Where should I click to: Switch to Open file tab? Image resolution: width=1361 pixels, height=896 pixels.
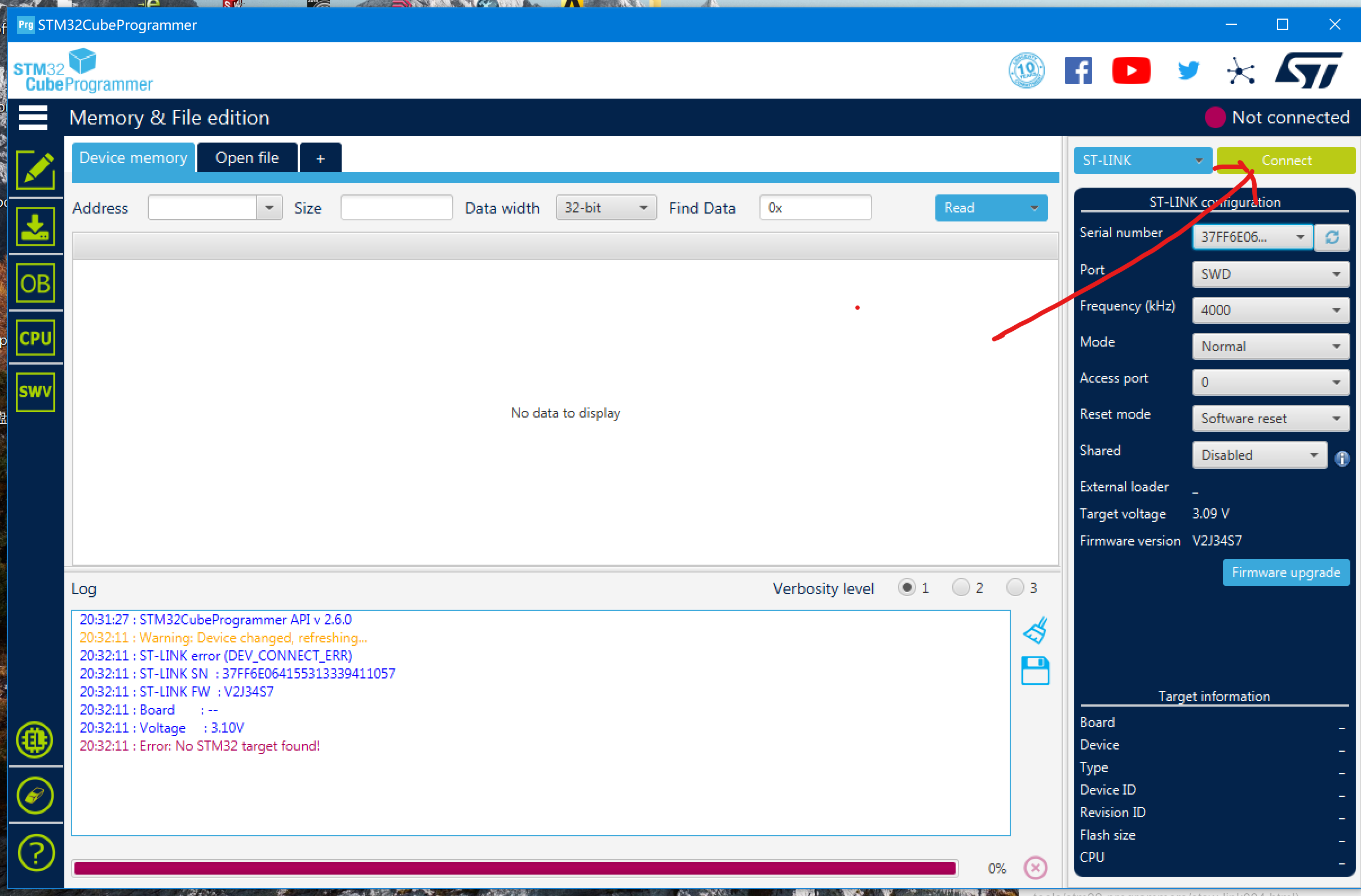247,158
